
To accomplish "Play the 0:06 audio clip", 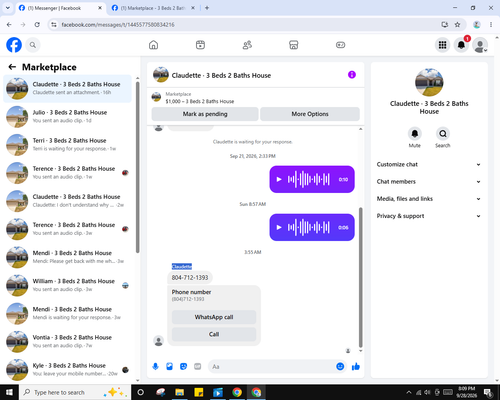I will (x=279, y=227).
